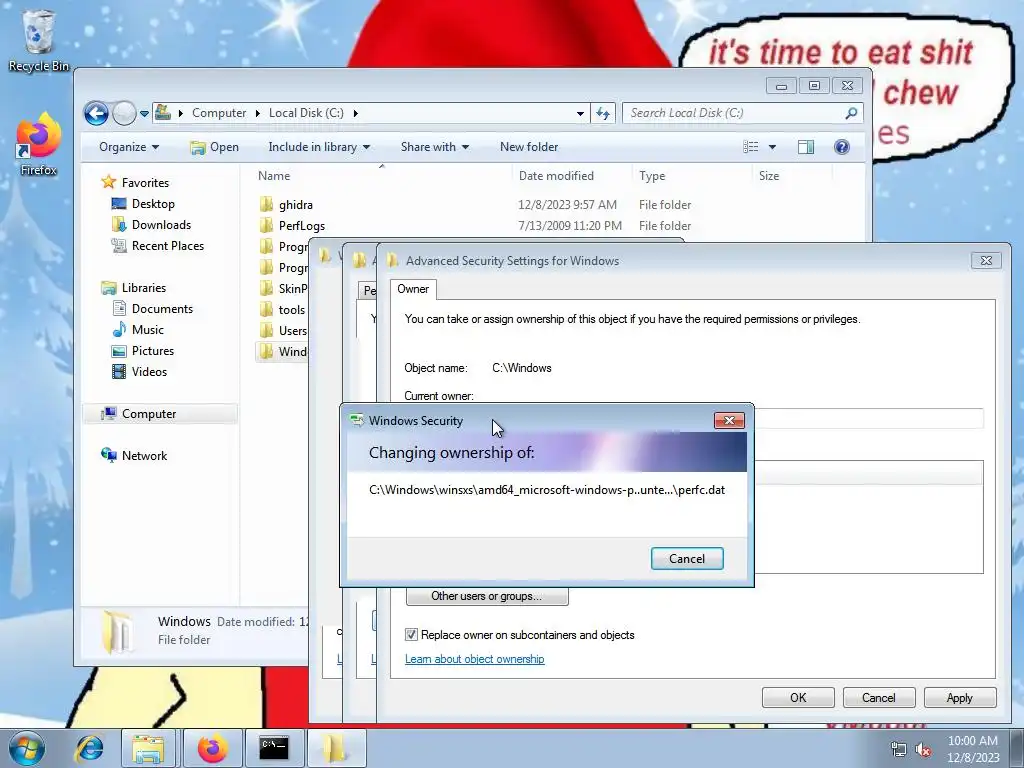Expand Include in library menu

click(319, 147)
